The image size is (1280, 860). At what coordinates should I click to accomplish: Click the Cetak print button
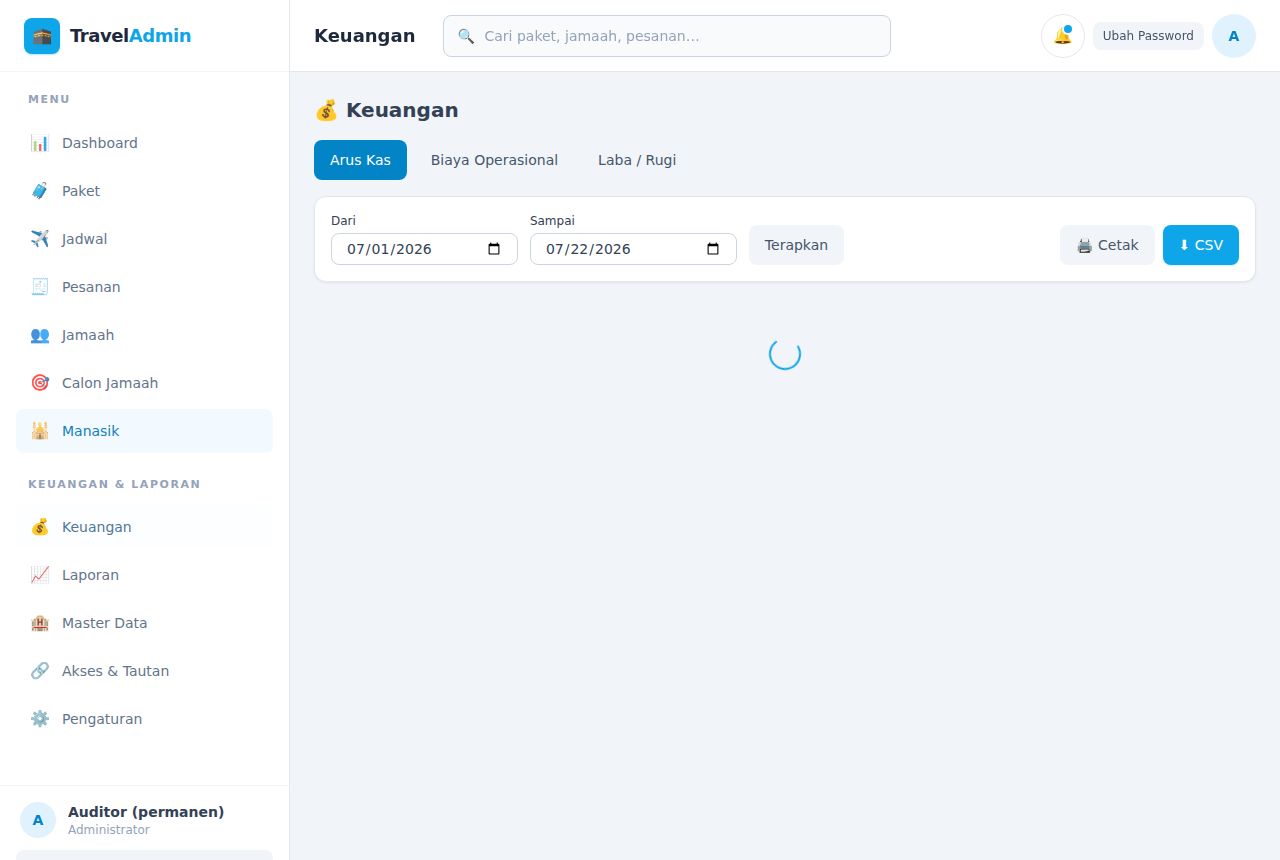[1107, 245]
